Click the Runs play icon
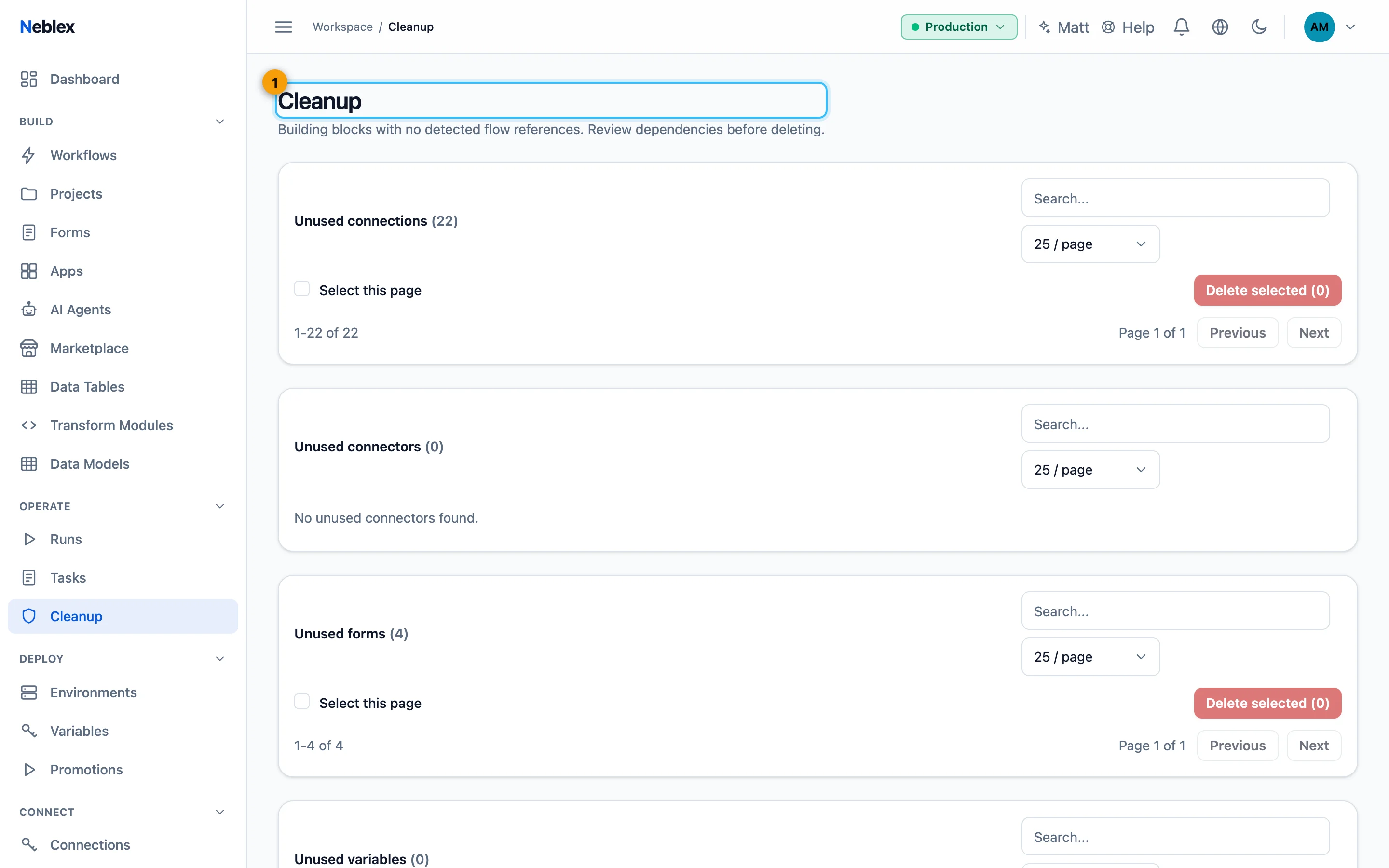Image resolution: width=1389 pixels, height=868 pixels. (x=29, y=539)
